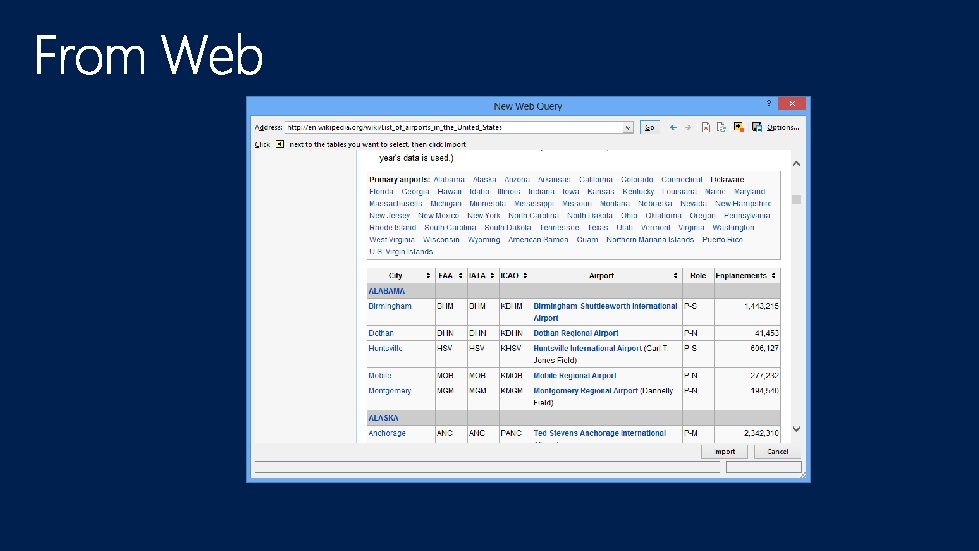Open the Hawaii link in Primary airports
The height and width of the screenshot is (551, 979).
(x=450, y=192)
